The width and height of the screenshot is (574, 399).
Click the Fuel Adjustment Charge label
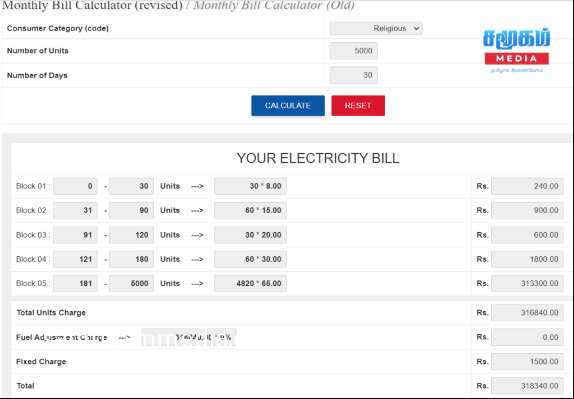[62, 337]
